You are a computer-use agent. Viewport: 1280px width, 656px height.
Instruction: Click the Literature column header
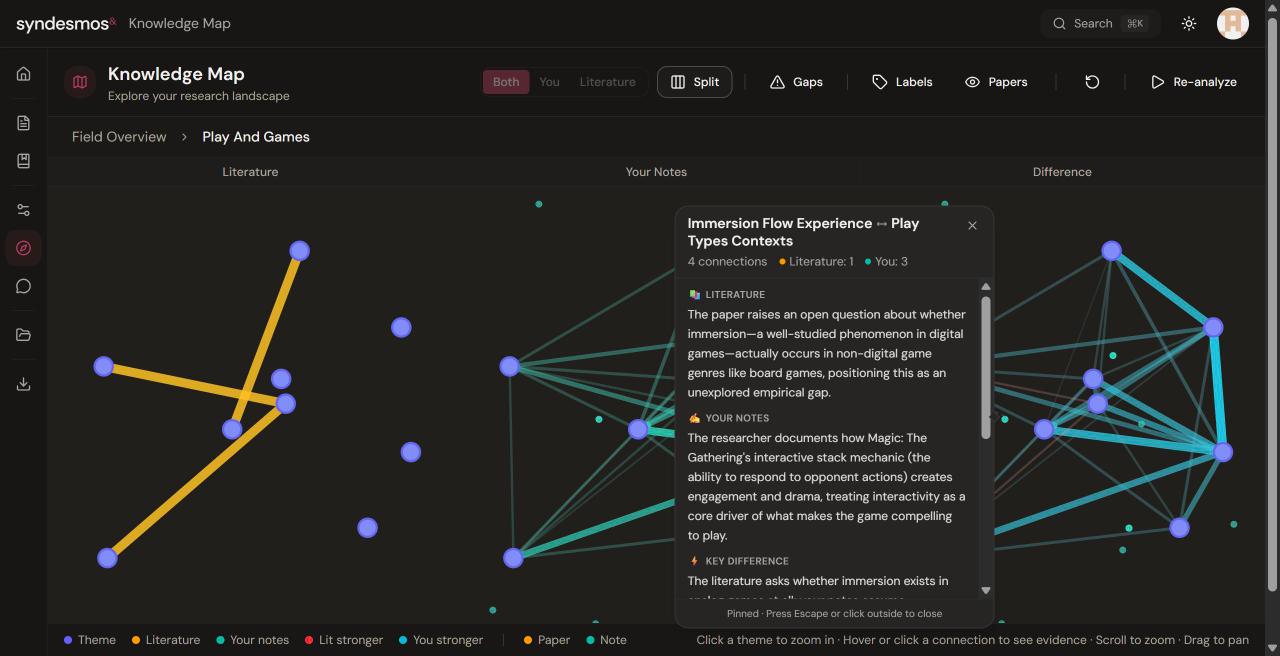click(x=250, y=172)
